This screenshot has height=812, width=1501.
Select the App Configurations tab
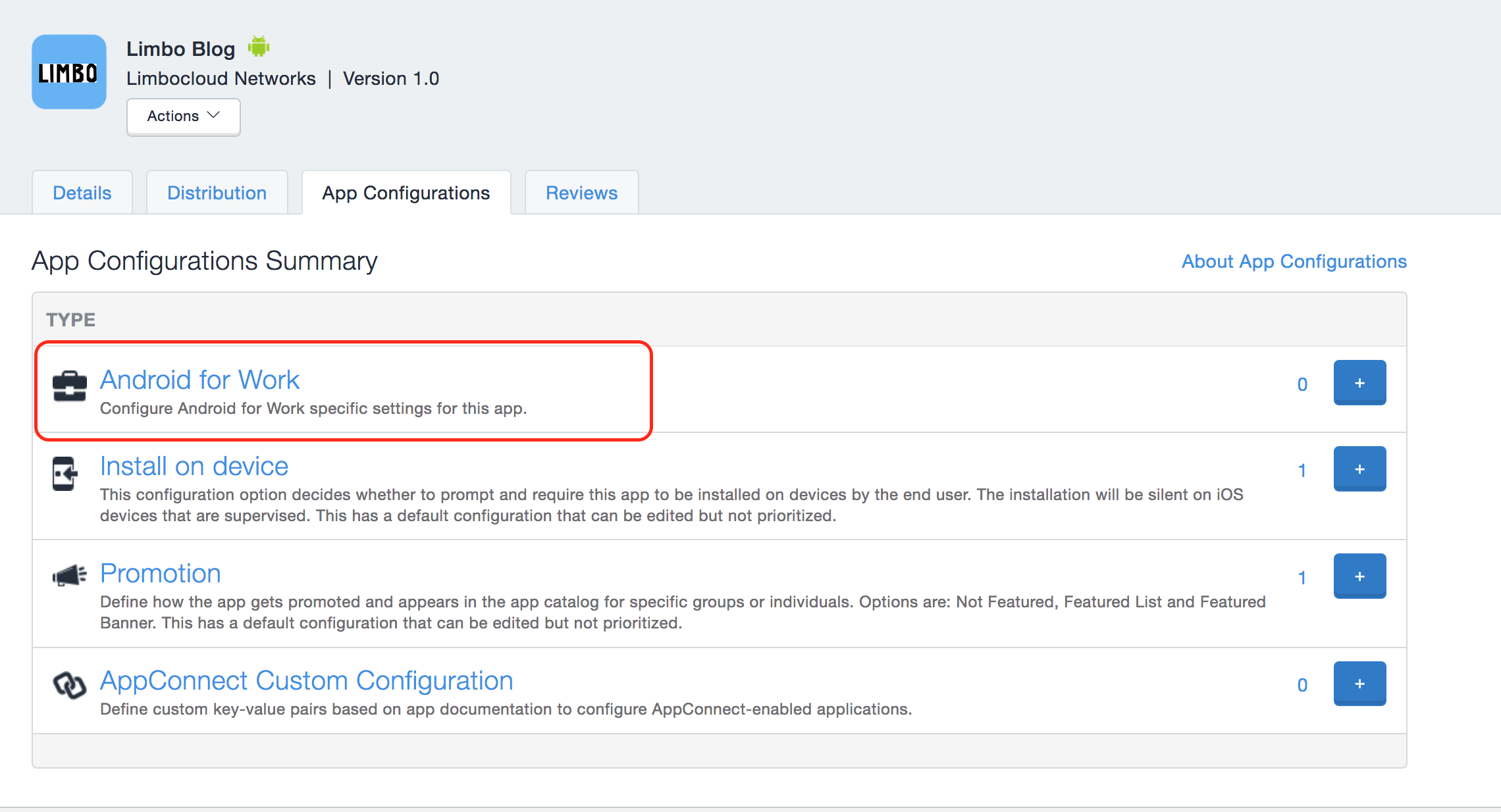pos(406,192)
